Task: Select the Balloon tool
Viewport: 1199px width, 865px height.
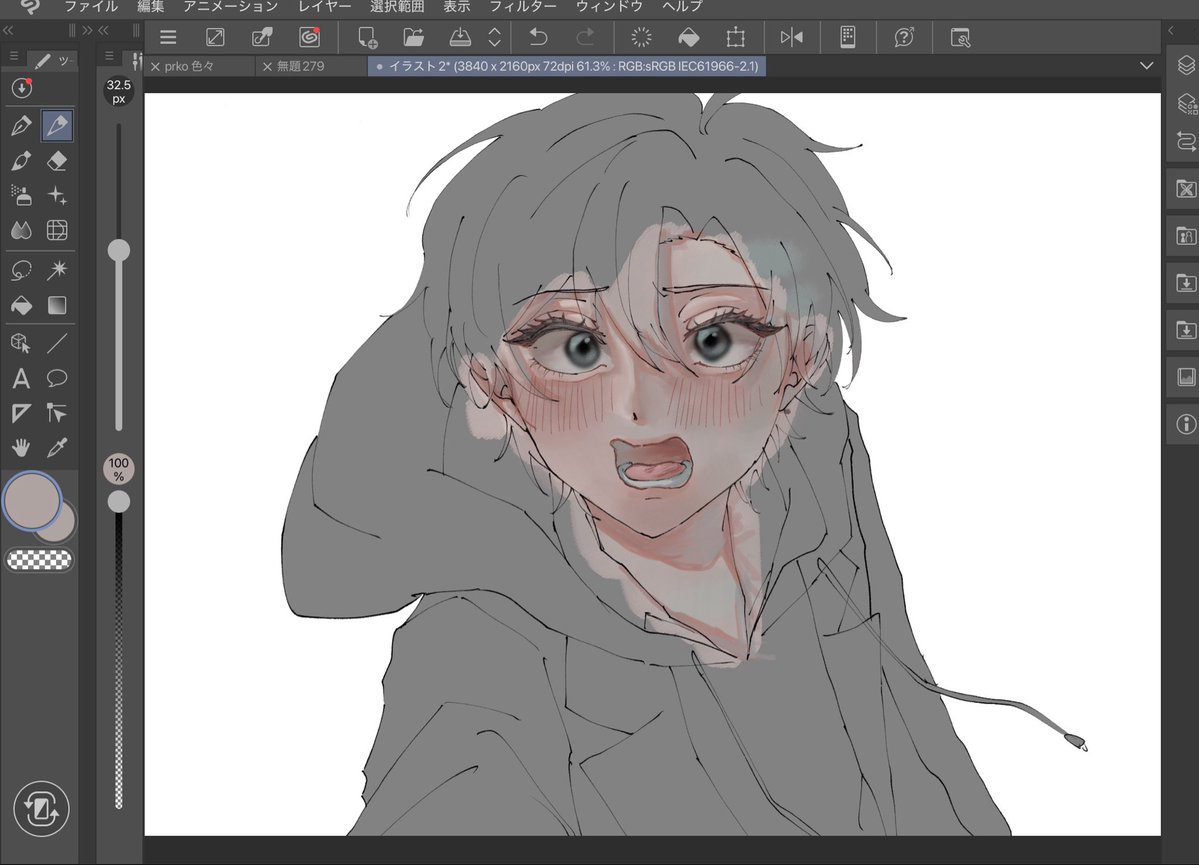Action: click(x=57, y=379)
